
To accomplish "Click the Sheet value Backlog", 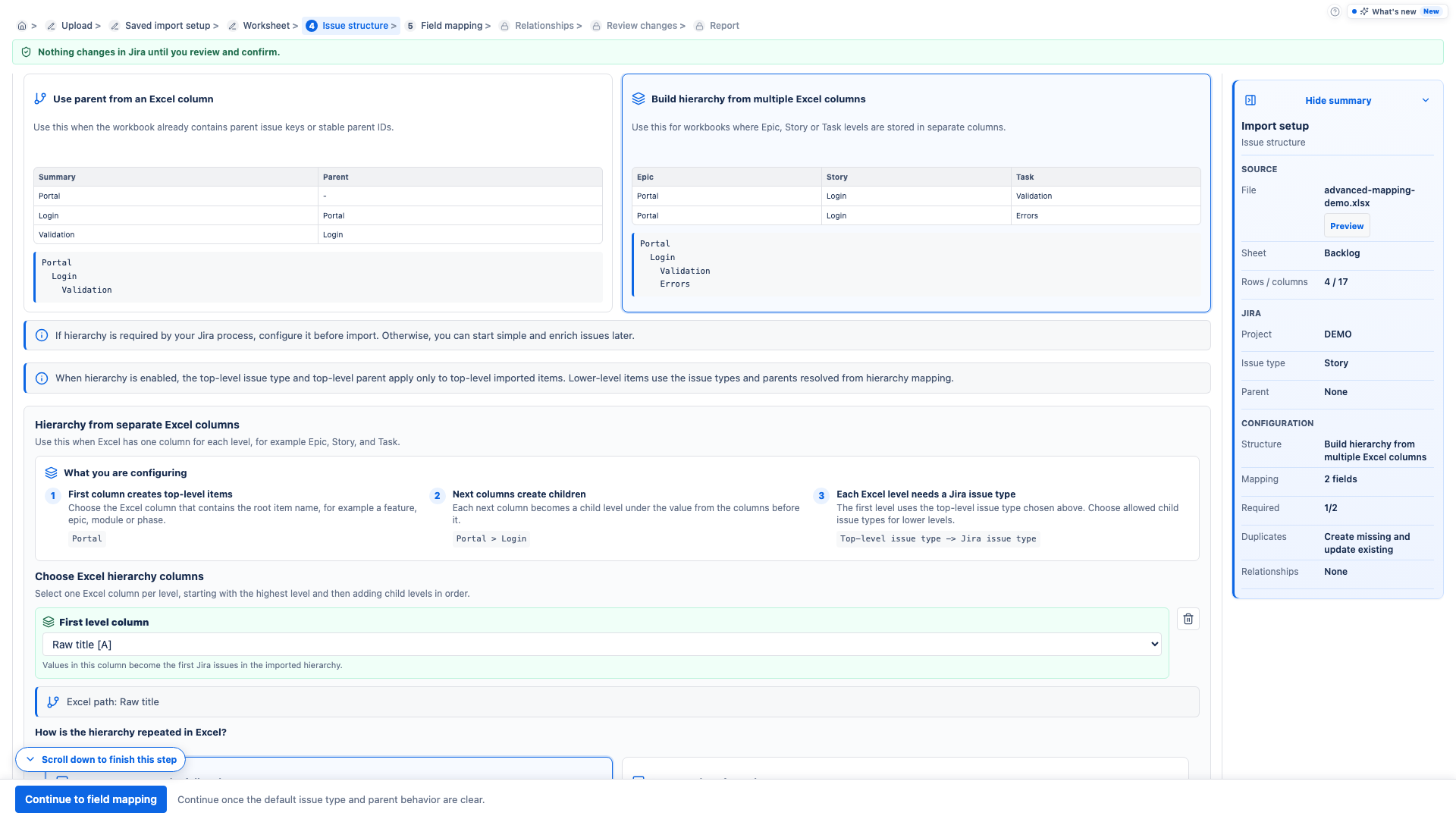I will point(1342,253).
